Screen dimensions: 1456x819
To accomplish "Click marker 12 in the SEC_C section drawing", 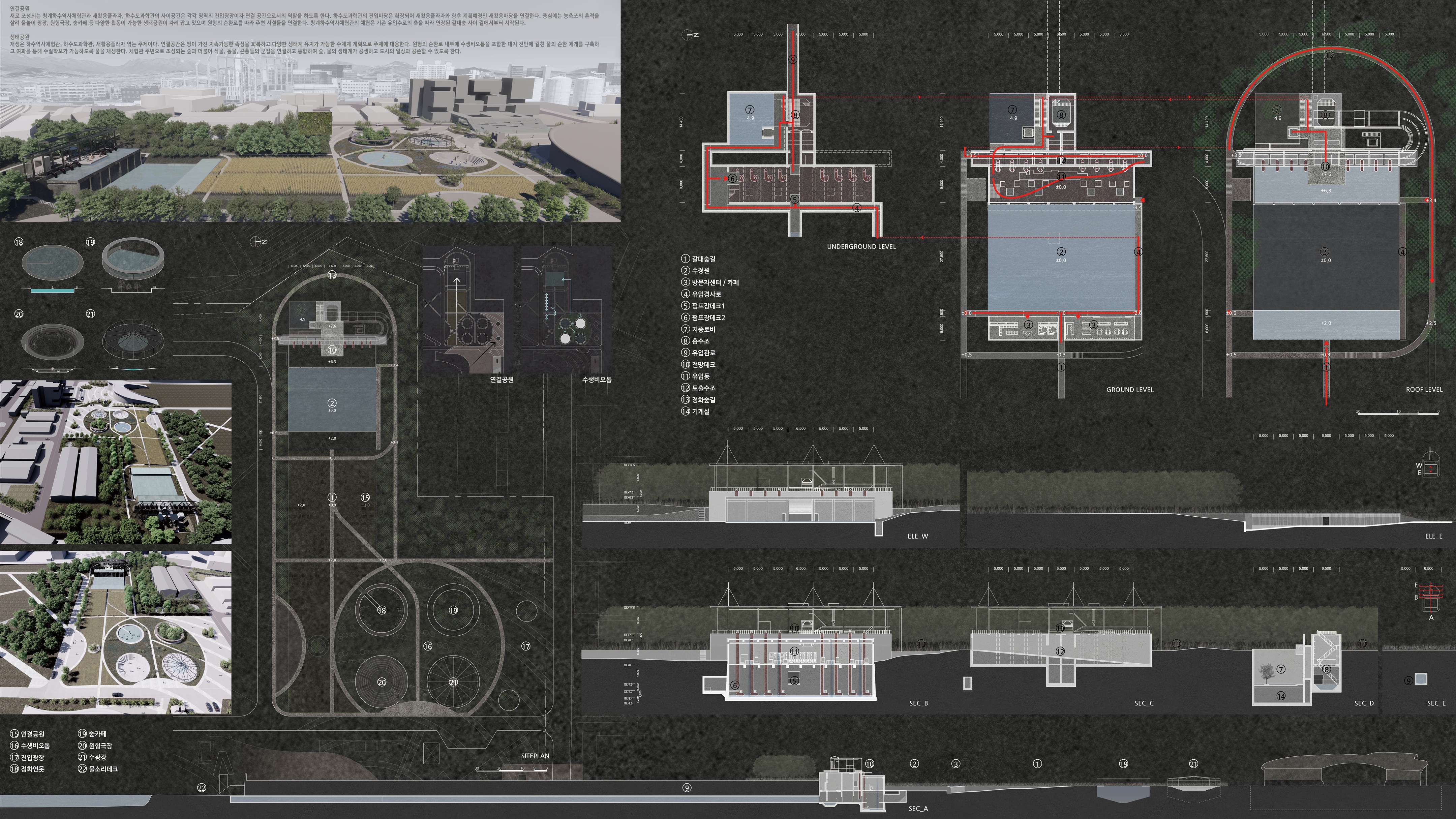I will 1060,651.
